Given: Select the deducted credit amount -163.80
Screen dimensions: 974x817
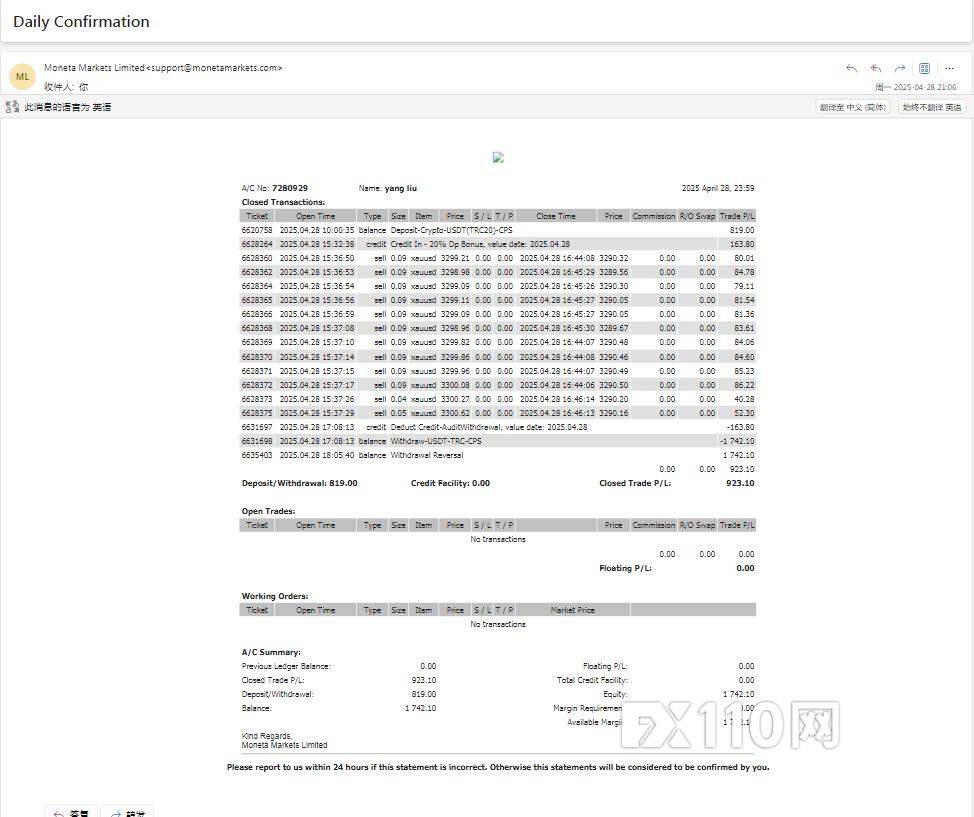Looking at the screenshot, I should pyautogui.click(x=740, y=427).
